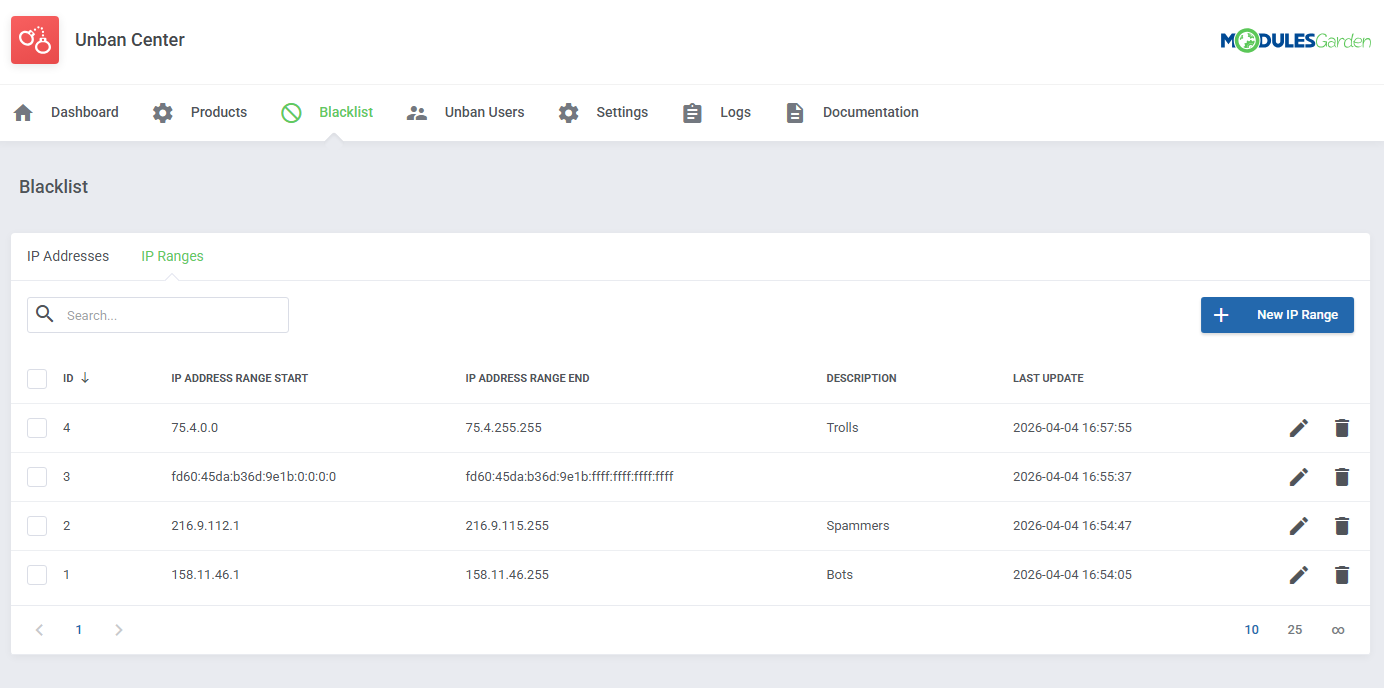Open the ModulesGarden logo link
The image size is (1384, 688).
[x=1297, y=40]
